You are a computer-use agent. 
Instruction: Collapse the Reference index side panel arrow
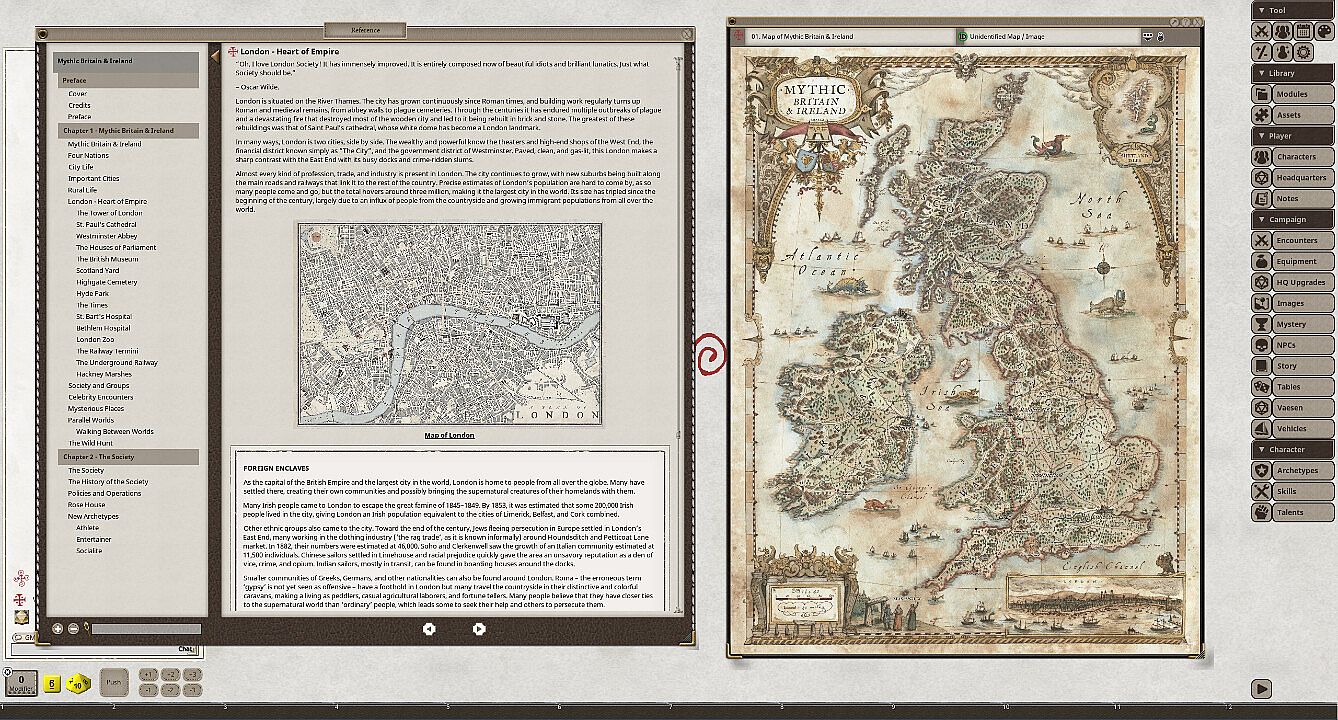[215, 56]
